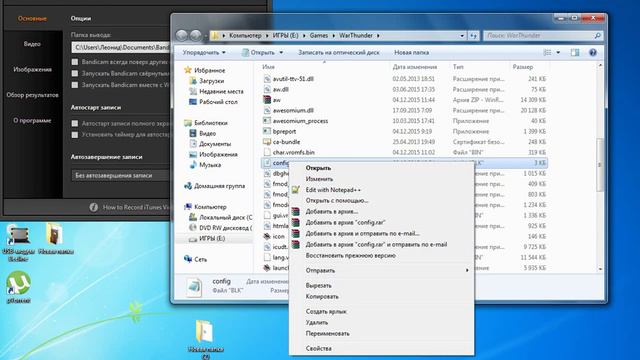The width and height of the screenshot is (640, 360).
Task: Expand the Отправить submenu arrow
Action: click(467, 270)
